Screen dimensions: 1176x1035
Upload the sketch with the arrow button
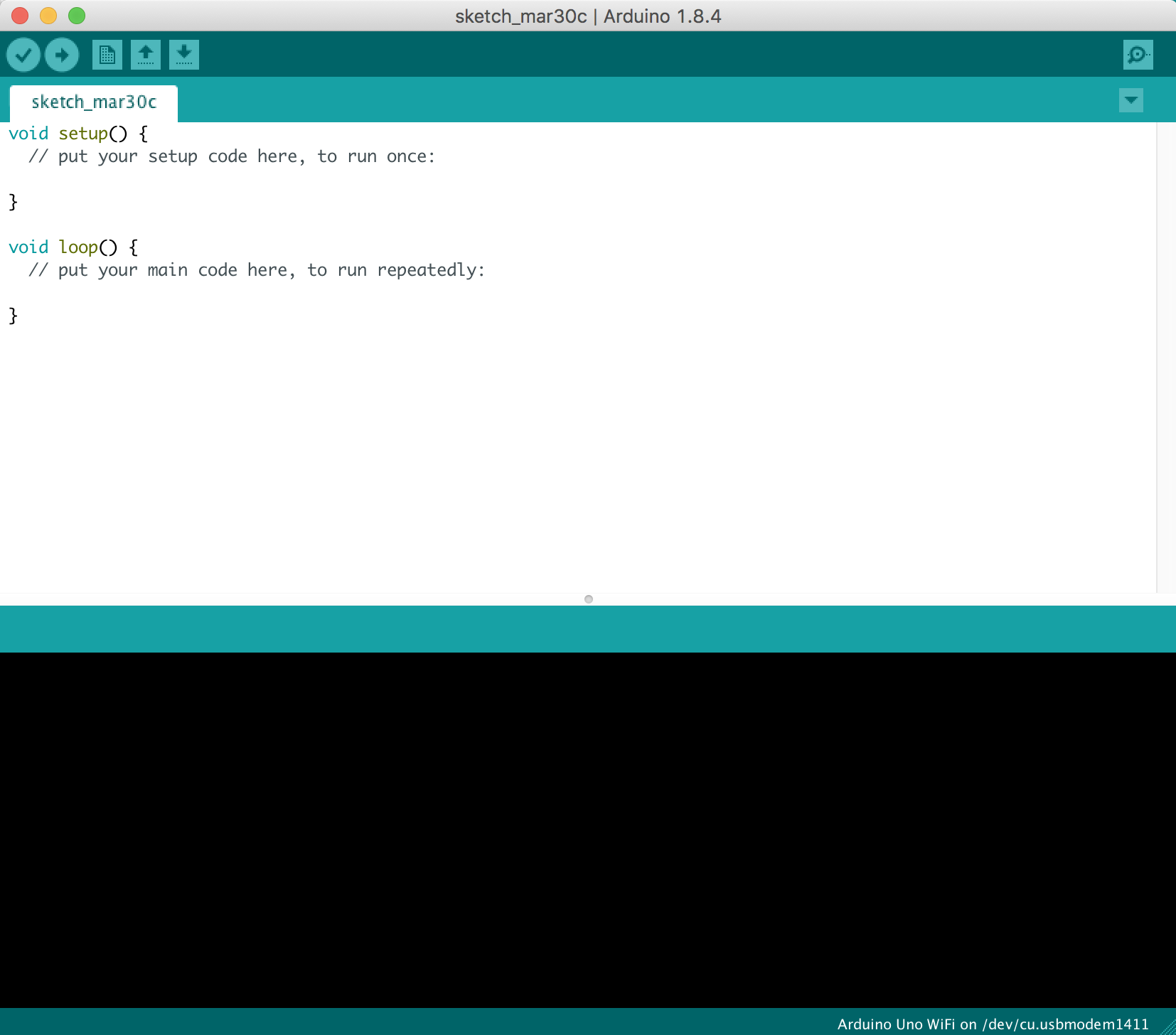(62, 55)
